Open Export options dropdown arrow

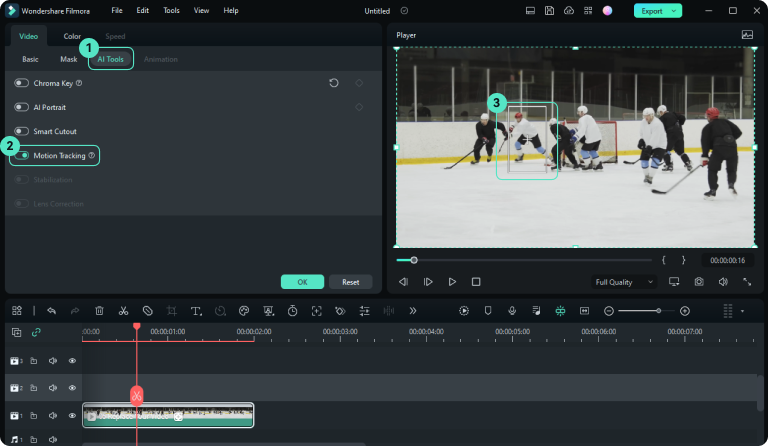pyautogui.click(x=674, y=11)
